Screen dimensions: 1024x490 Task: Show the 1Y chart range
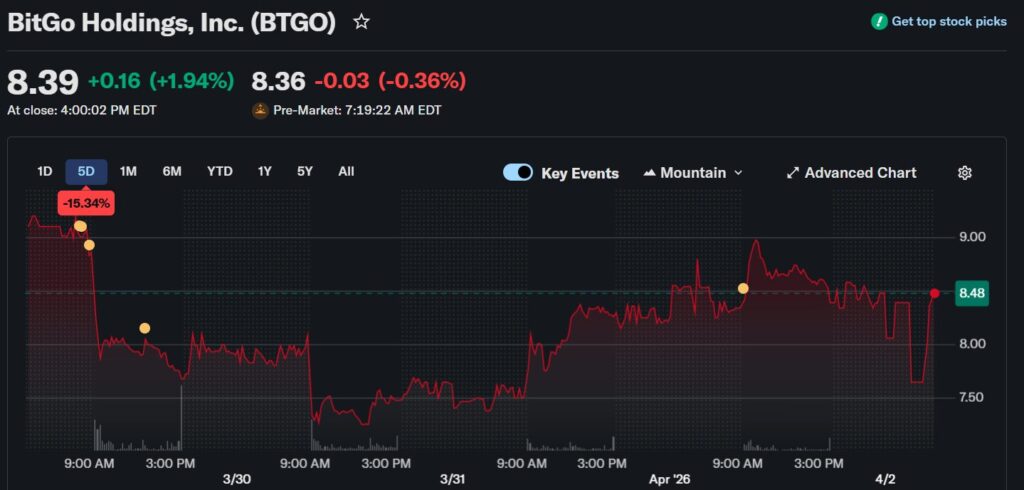[x=264, y=171]
